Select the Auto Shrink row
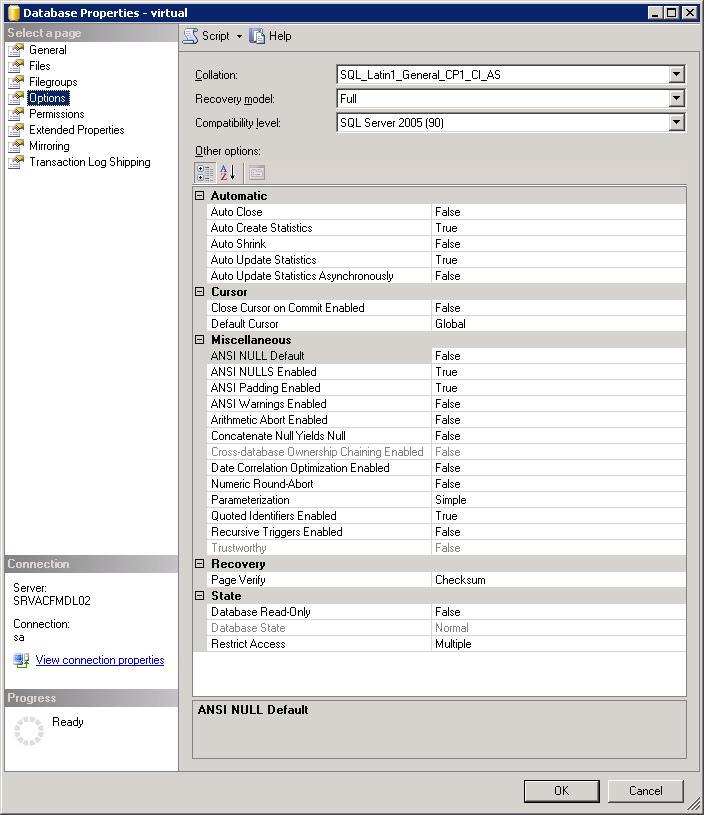 pos(447,244)
